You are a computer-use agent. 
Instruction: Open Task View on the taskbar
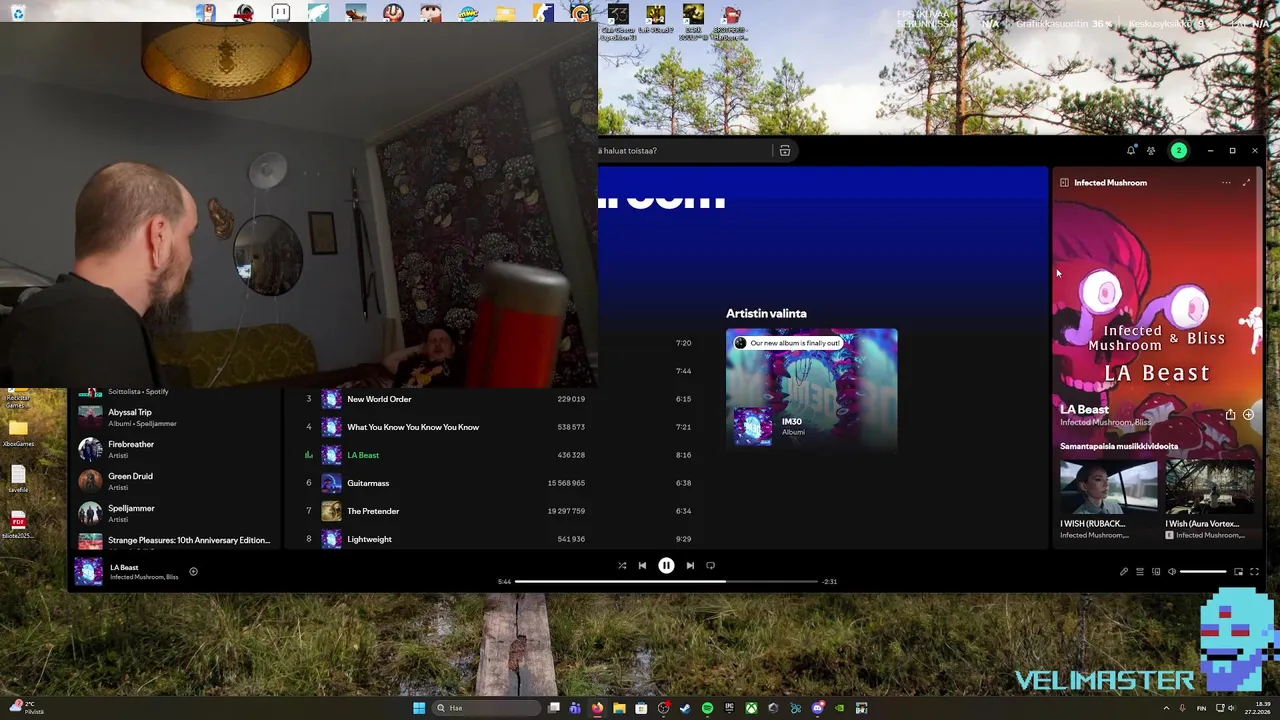pos(553,708)
